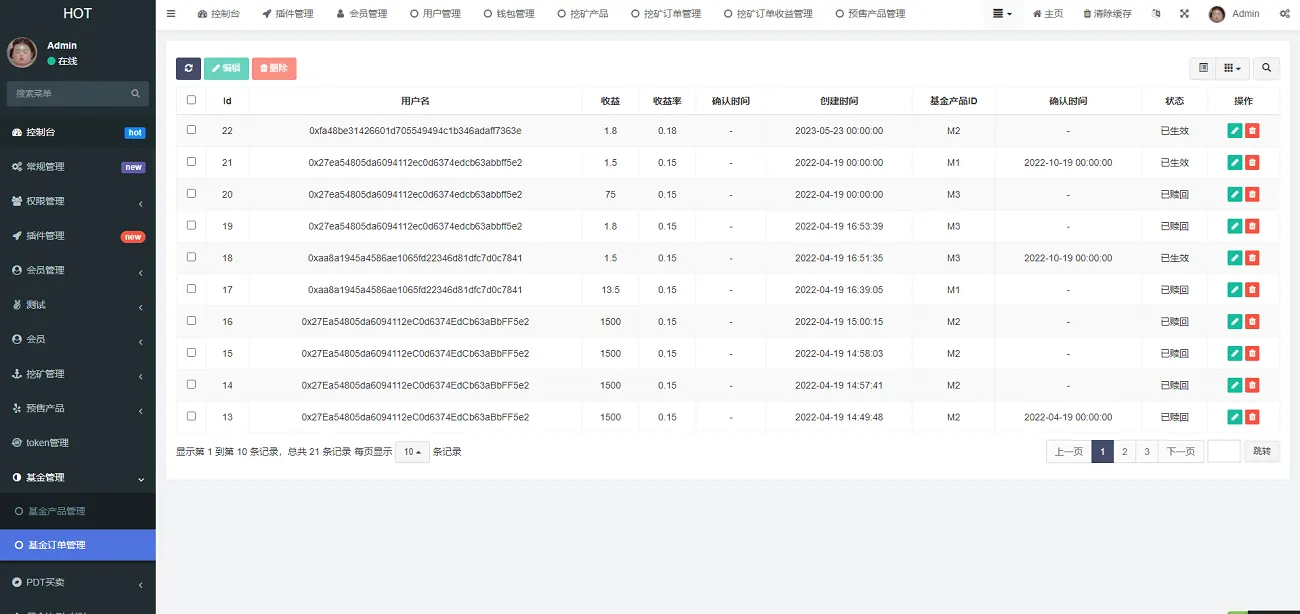This screenshot has width=1300, height=614.
Task: Open the settings gear icon top right
Action: coord(1285,13)
